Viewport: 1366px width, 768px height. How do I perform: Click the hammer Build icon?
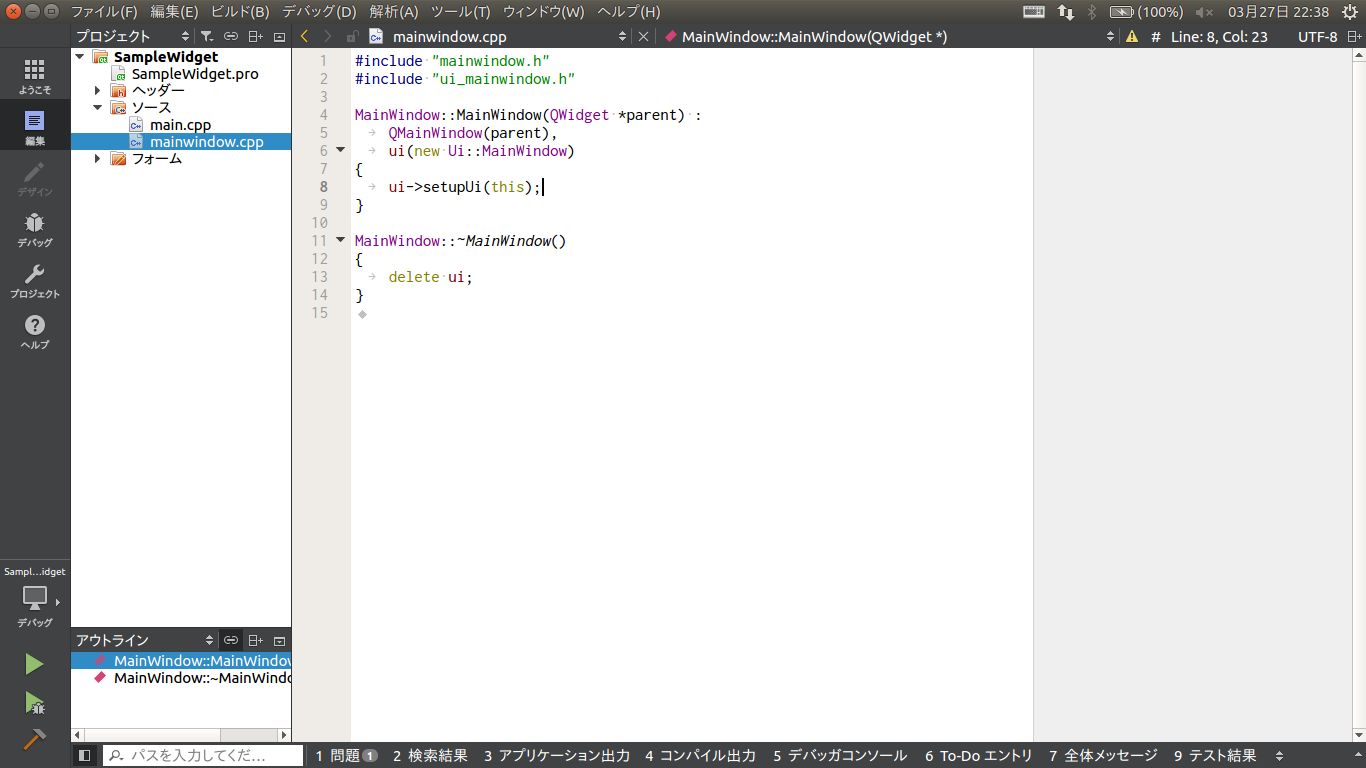(34, 739)
